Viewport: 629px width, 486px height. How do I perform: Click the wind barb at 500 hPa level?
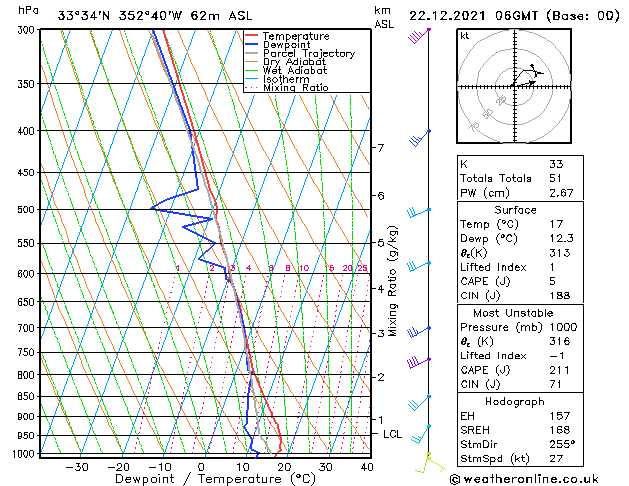tap(419, 212)
